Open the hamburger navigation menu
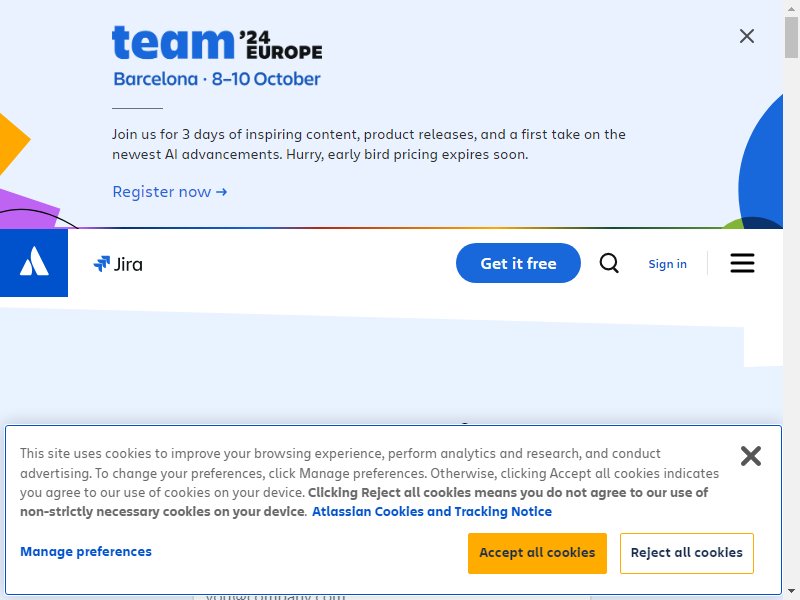The image size is (800, 600). (x=742, y=263)
